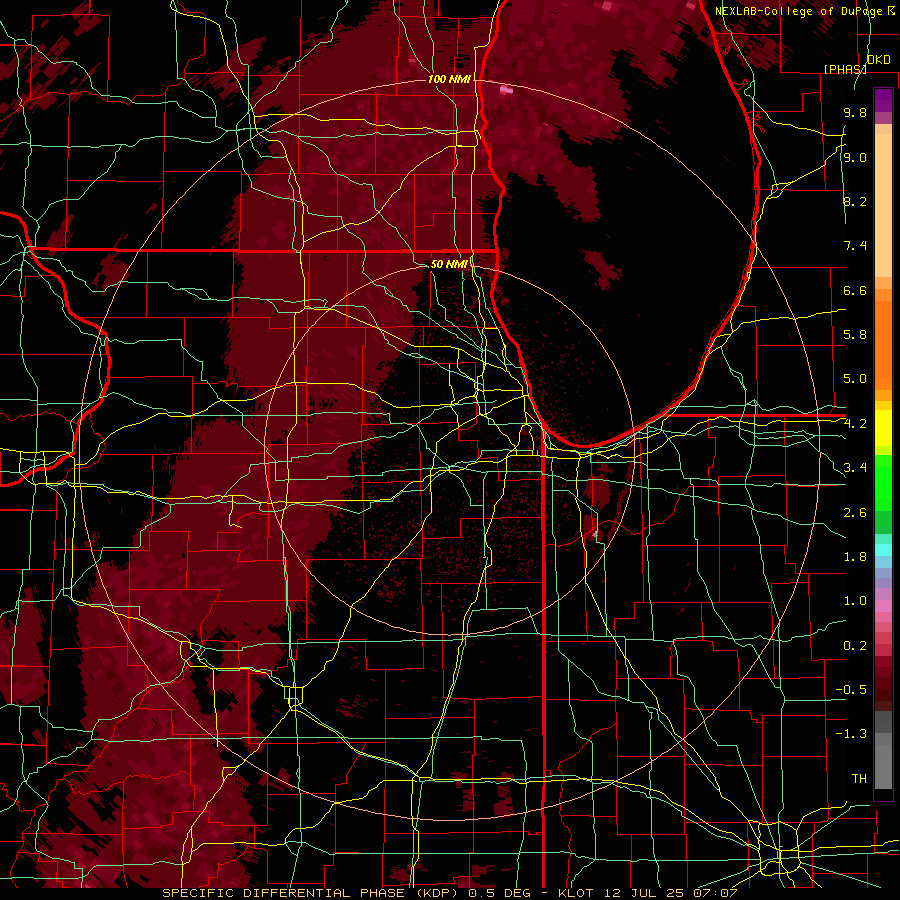900x900 pixels.
Task: Click the TH legend label
Action: click(859, 779)
